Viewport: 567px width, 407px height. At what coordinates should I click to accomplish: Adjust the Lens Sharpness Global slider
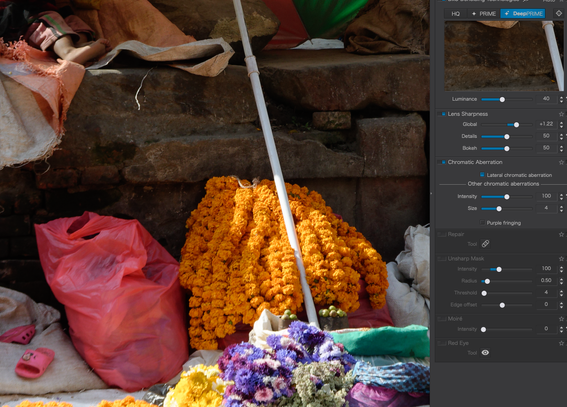click(516, 125)
